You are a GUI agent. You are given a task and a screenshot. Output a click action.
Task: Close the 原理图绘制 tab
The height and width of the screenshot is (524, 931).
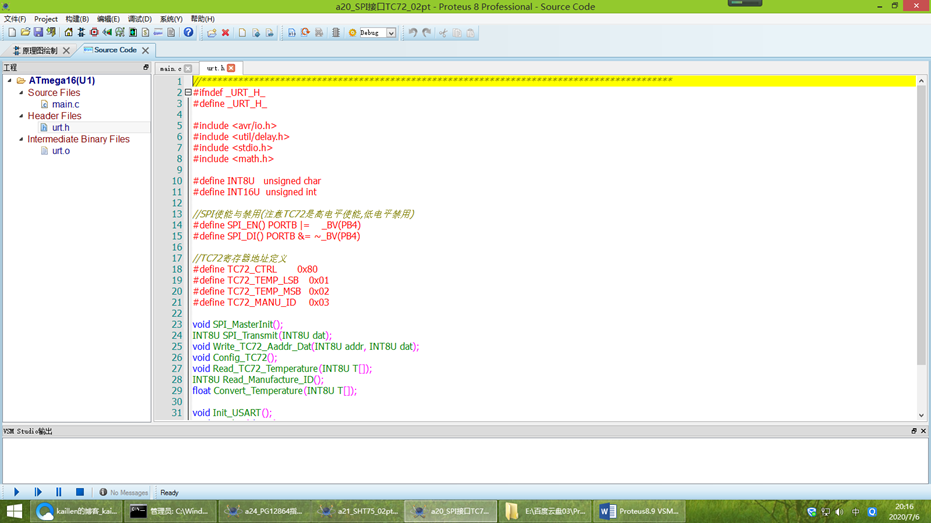tap(66, 50)
